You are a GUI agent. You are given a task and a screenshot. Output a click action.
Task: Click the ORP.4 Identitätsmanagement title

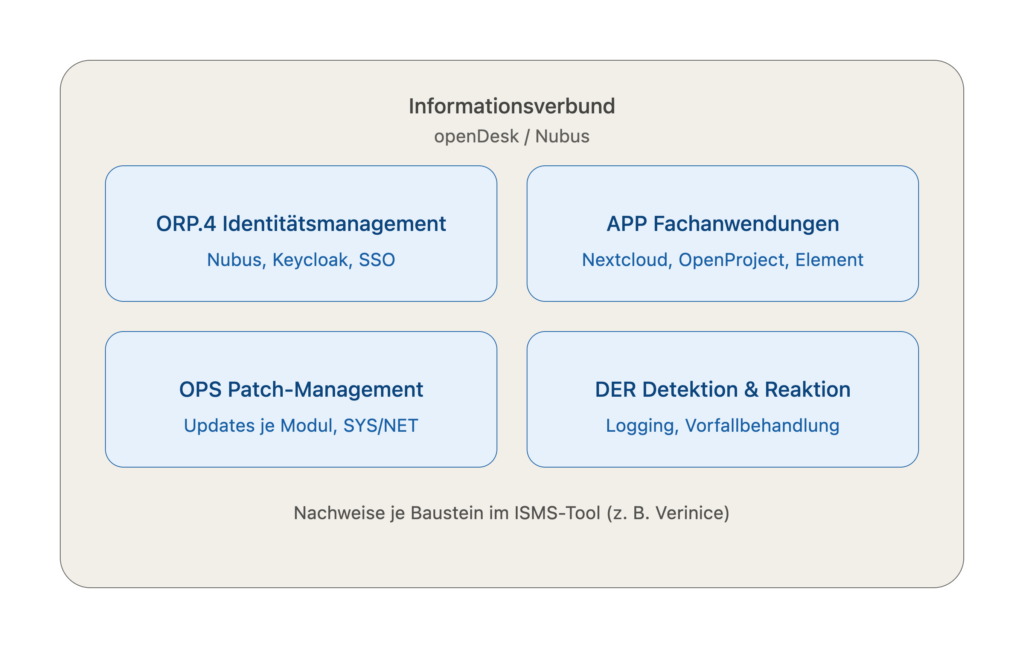tap(301, 223)
